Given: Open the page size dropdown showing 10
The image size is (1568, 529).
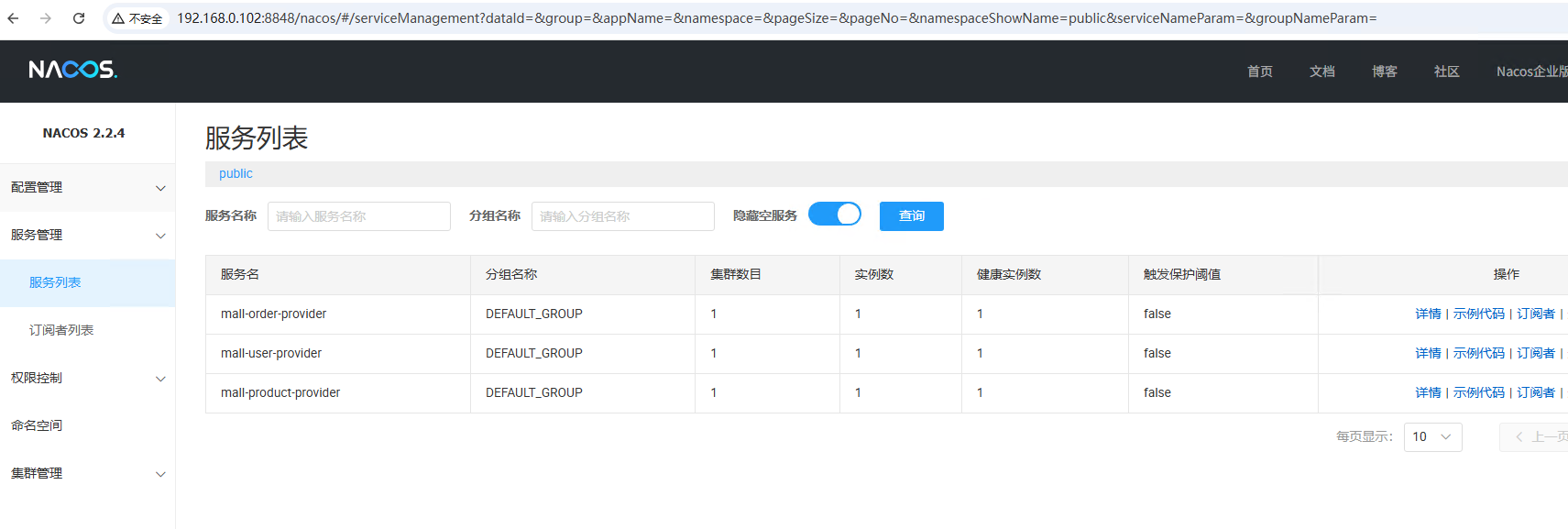Looking at the screenshot, I should [x=1431, y=436].
